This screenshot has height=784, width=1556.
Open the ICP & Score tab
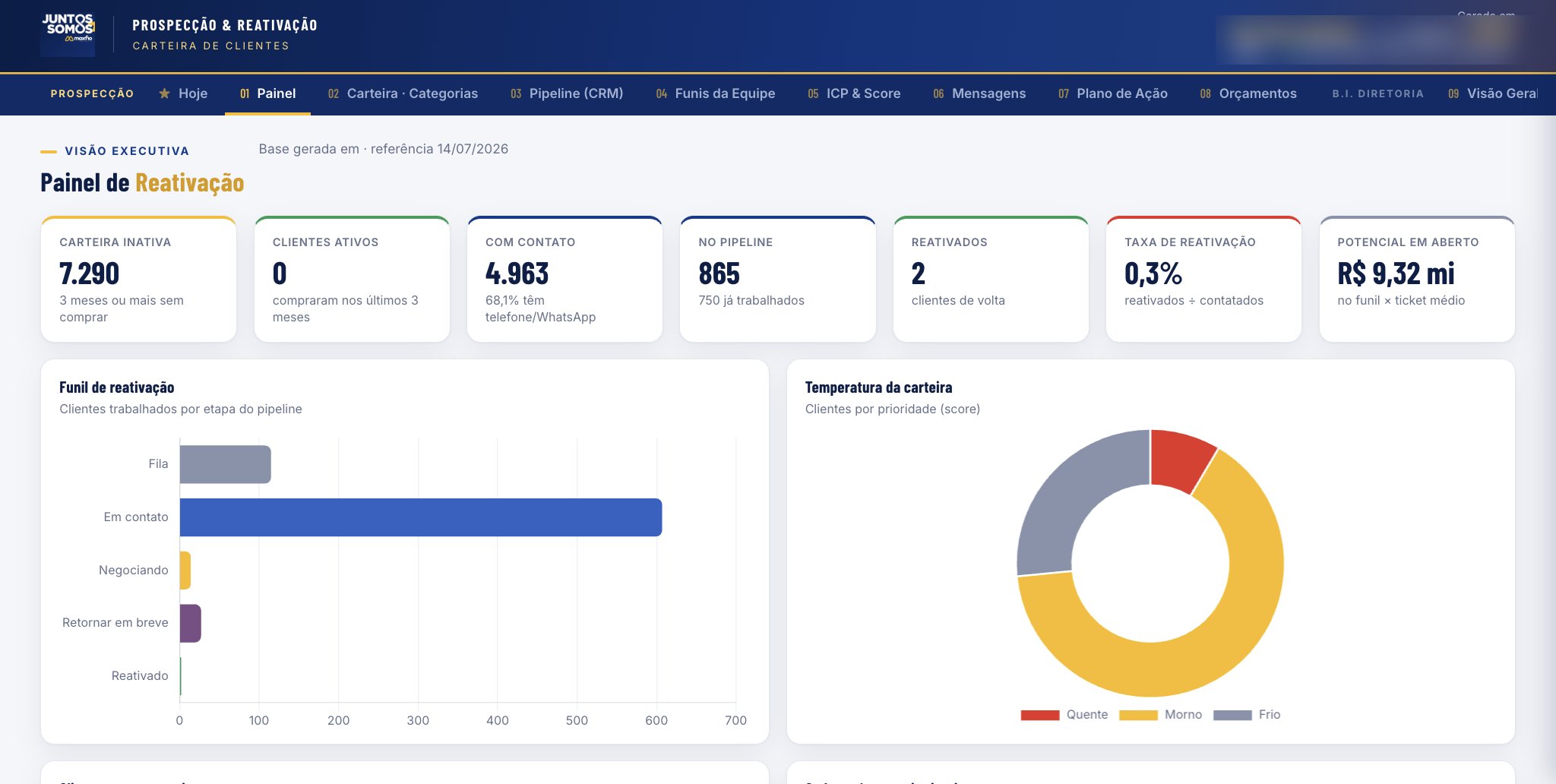(x=854, y=93)
